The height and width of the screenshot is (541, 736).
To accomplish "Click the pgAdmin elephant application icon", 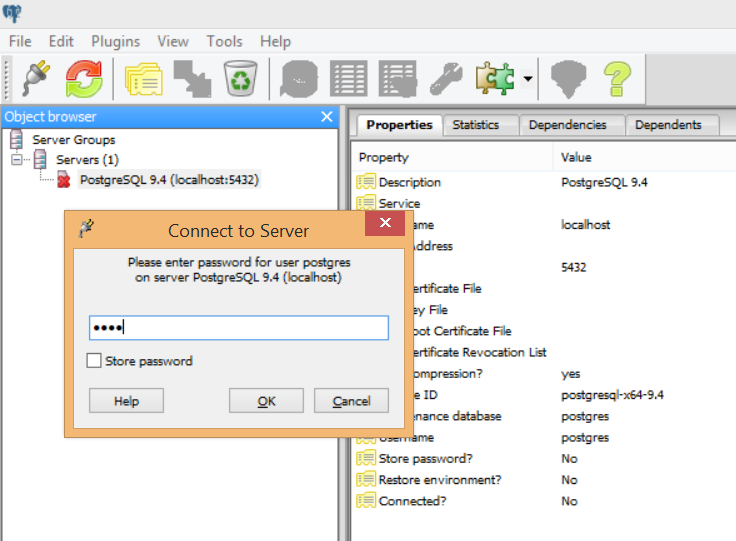I will click(x=12, y=13).
